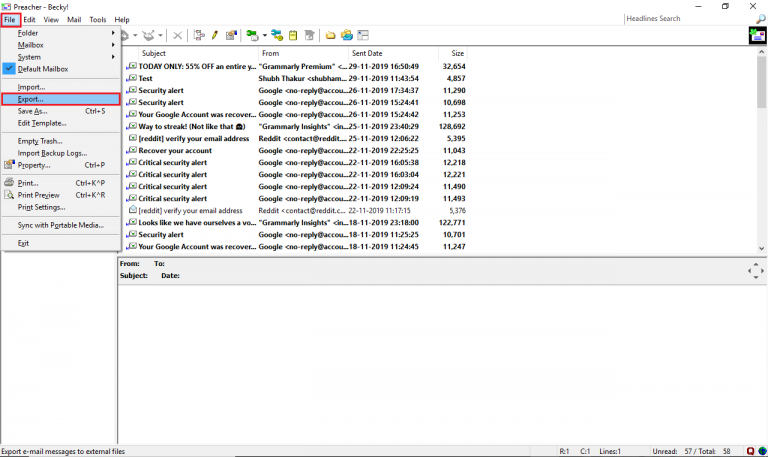Click the thread view toolbar icon

(x=199, y=35)
